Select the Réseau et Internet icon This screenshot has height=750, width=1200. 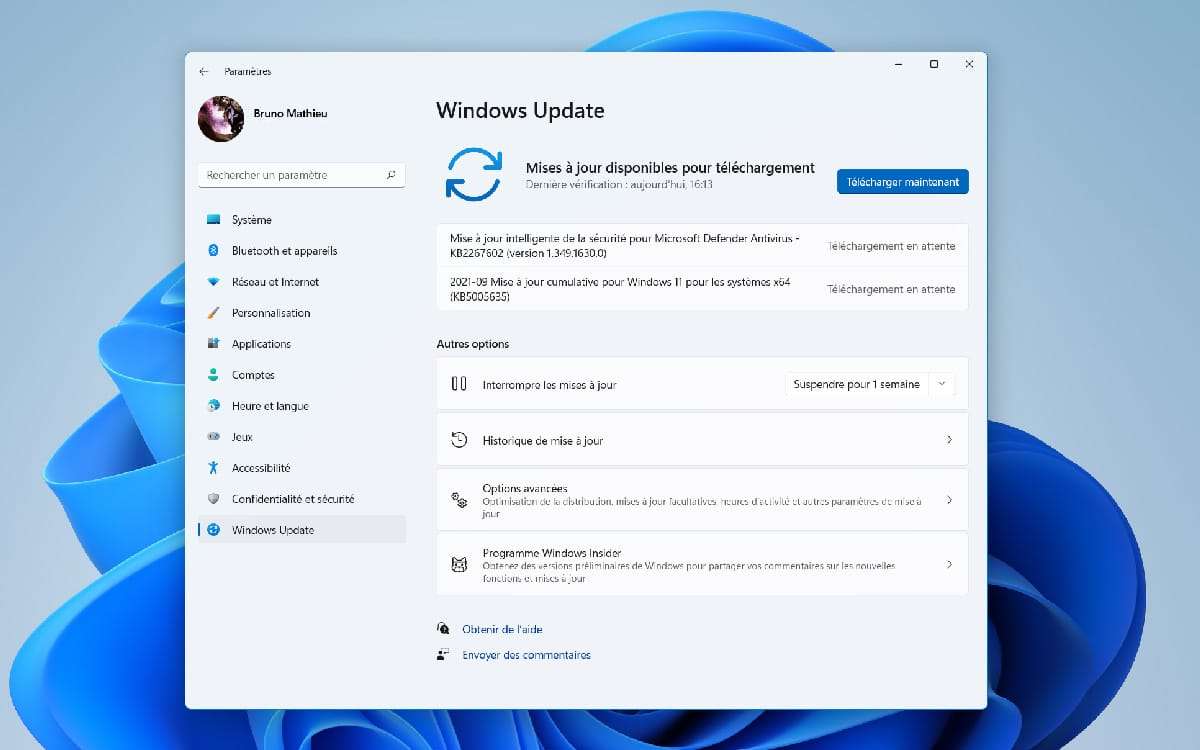coord(213,282)
